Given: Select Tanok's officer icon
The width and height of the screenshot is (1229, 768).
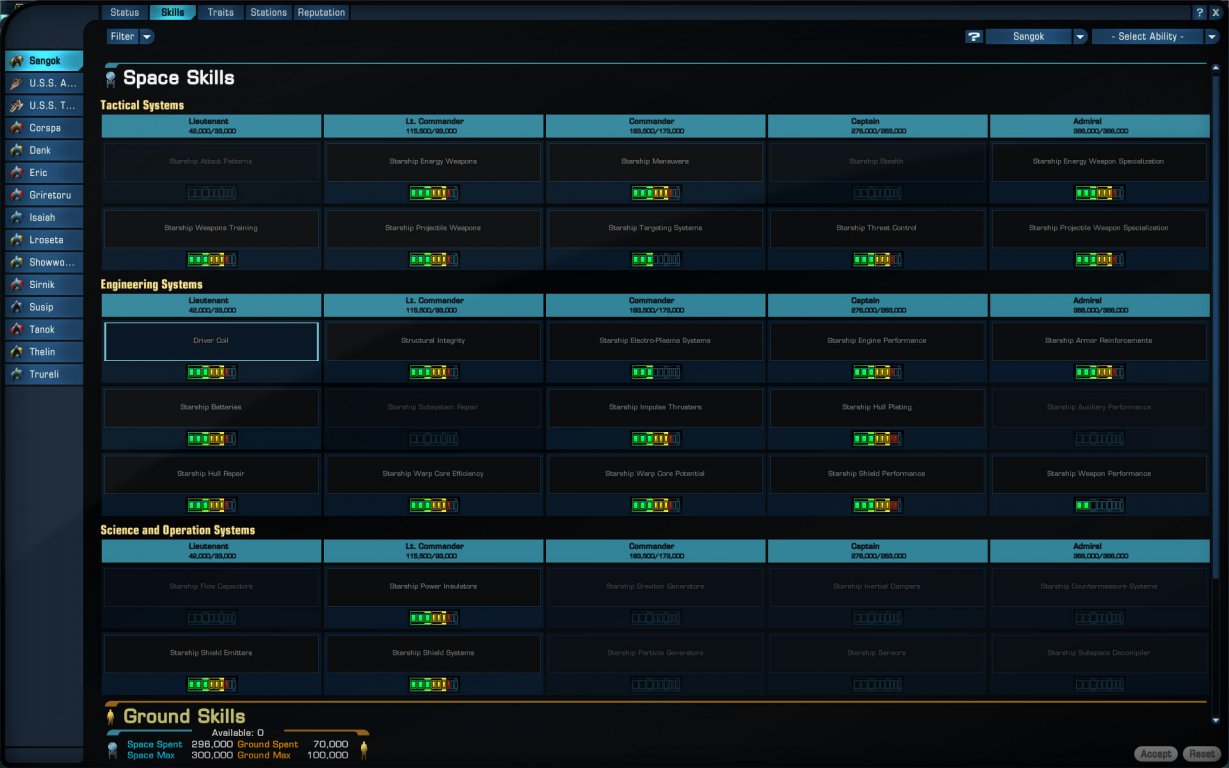Looking at the screenshot, I should click(17, 329).
